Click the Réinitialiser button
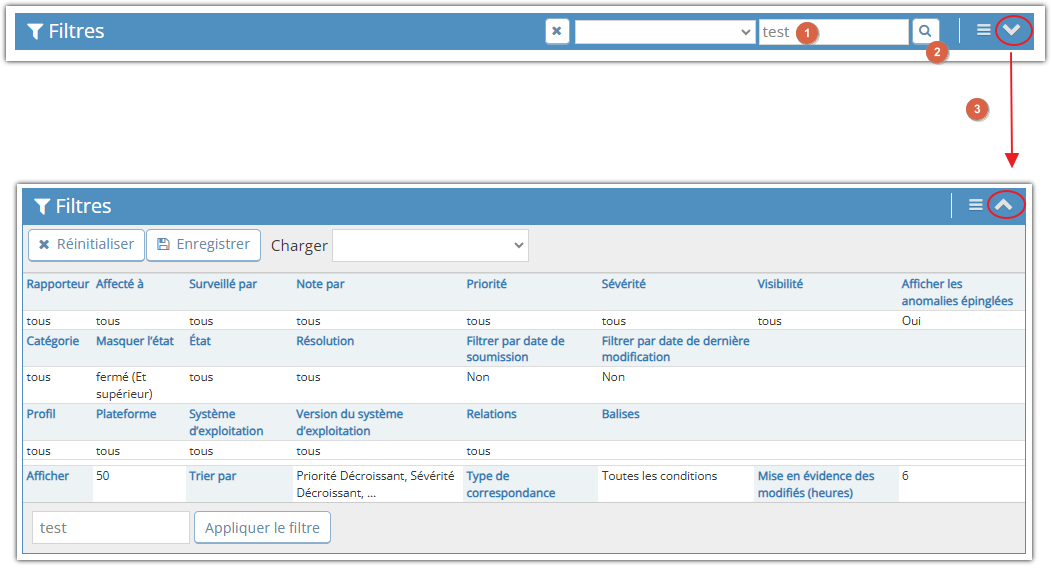Image resolution: width=1051 pixels, height=577 pixels. (x=86, y=245)
